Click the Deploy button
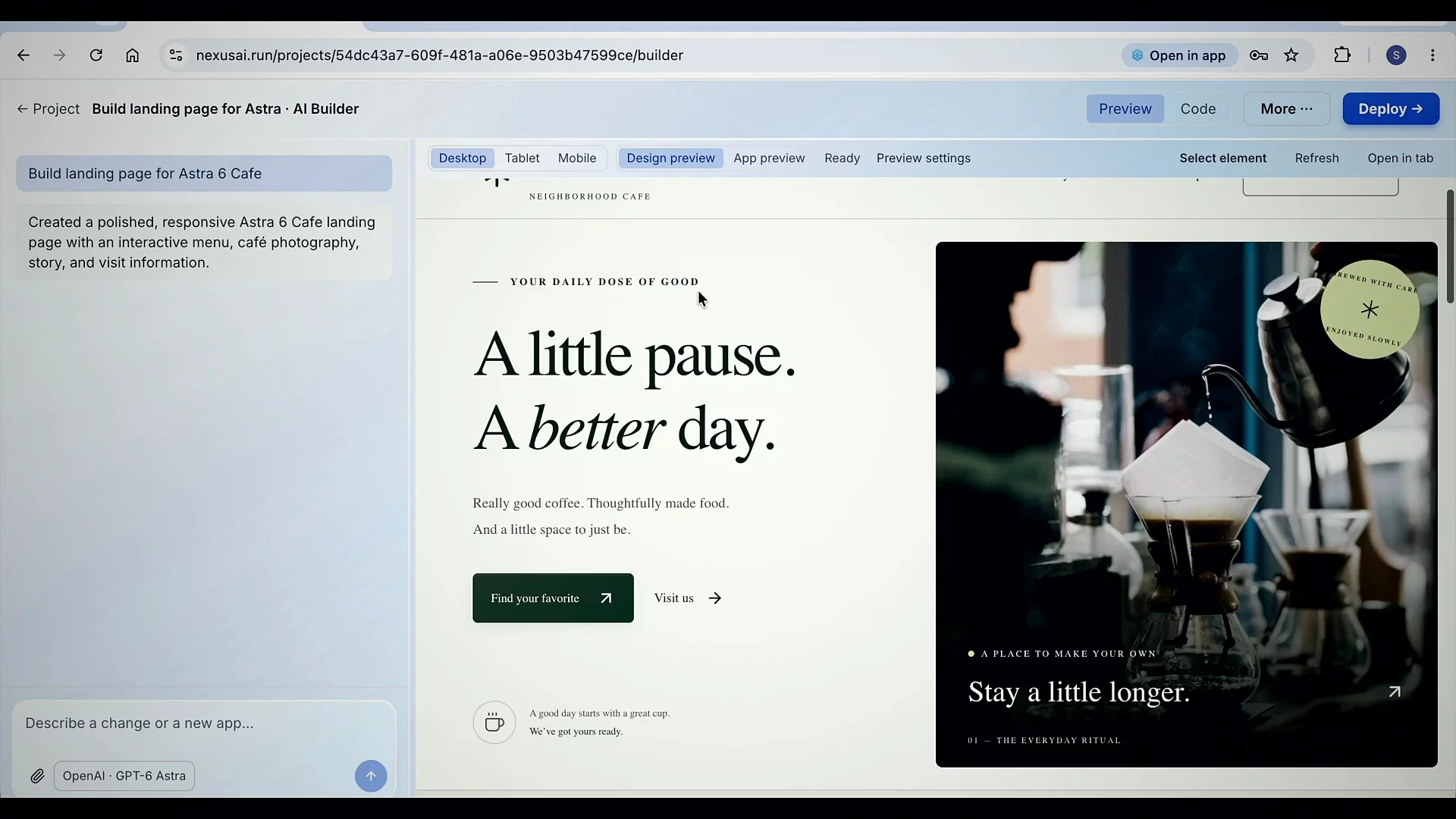 [1391, 109]
